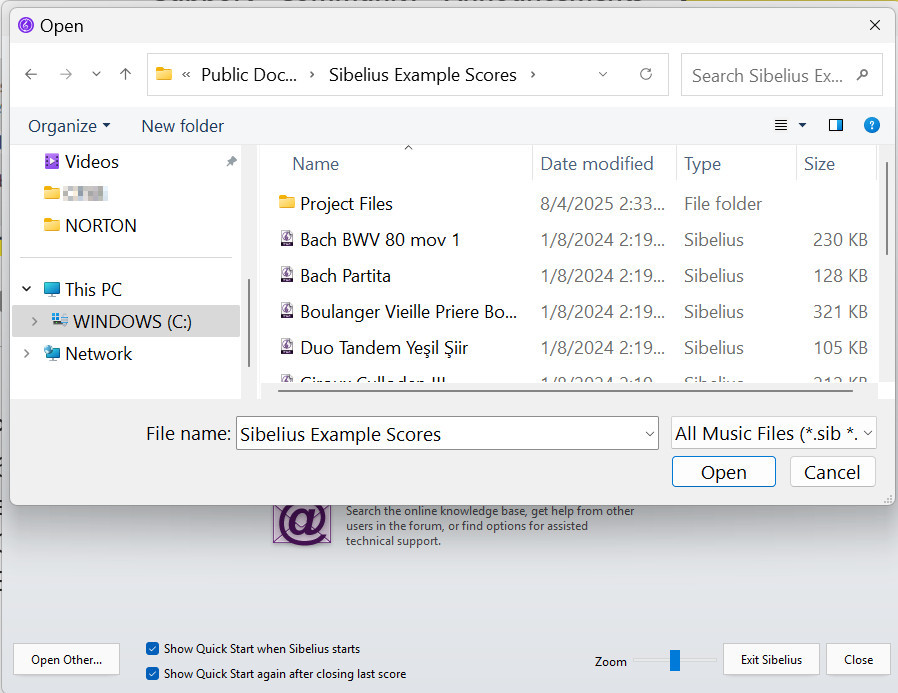Viewport: 898px width, 693px height.
Task: Click the @ support icon
Action: click(302, 523)
